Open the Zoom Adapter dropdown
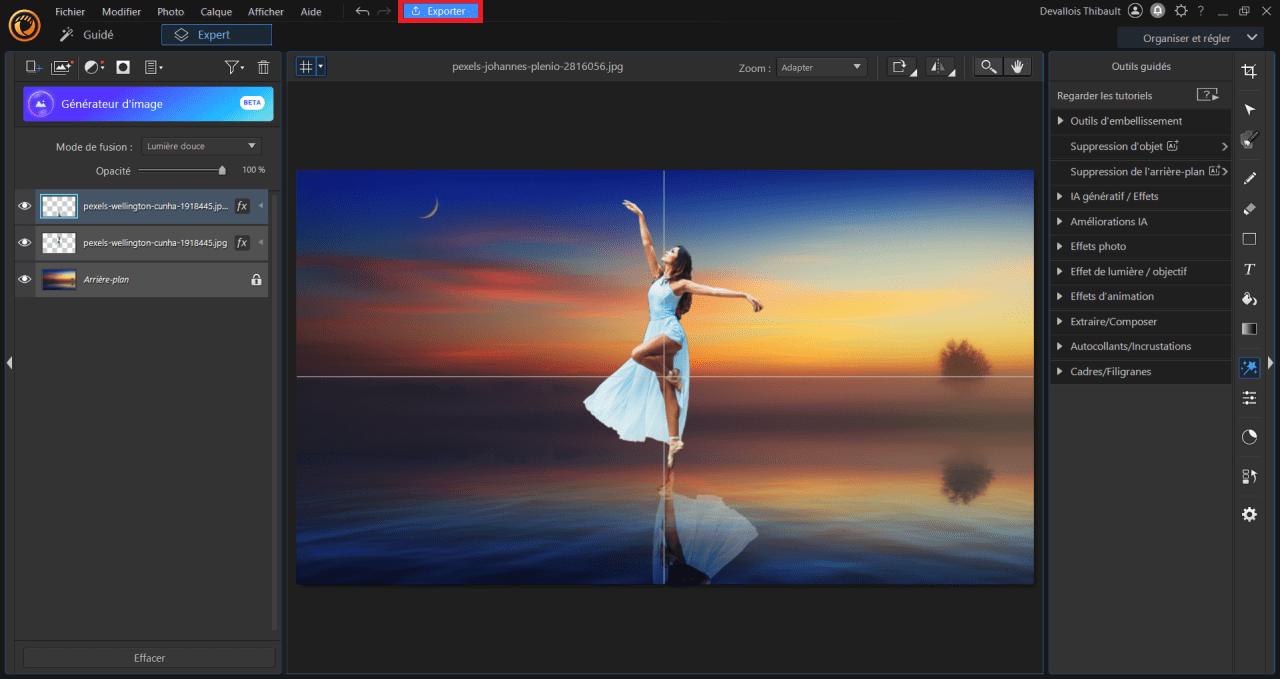 [x=820, y=67]
